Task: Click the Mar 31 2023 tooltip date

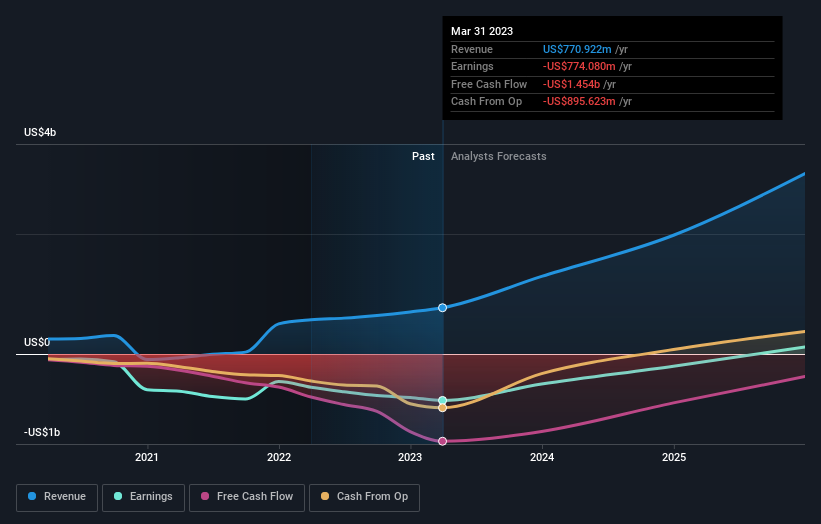Action: [x=482, y=31]
